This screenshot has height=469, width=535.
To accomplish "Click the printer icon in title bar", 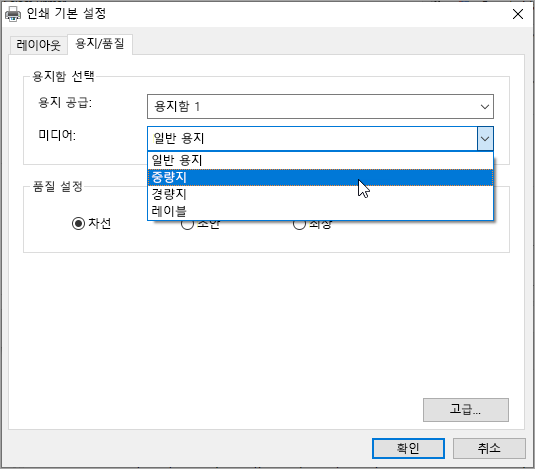I will pos(13,14).
